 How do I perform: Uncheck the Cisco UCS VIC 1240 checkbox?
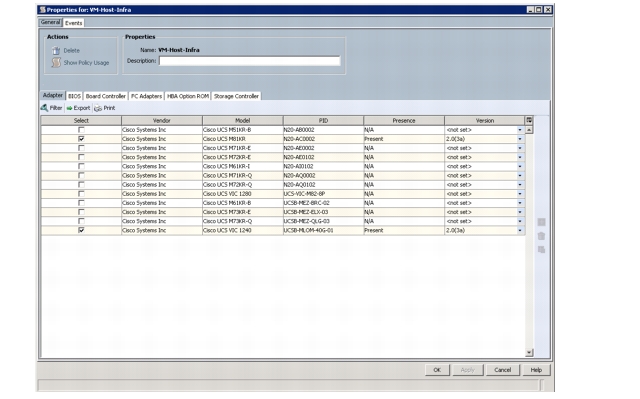tap(81, 230)
